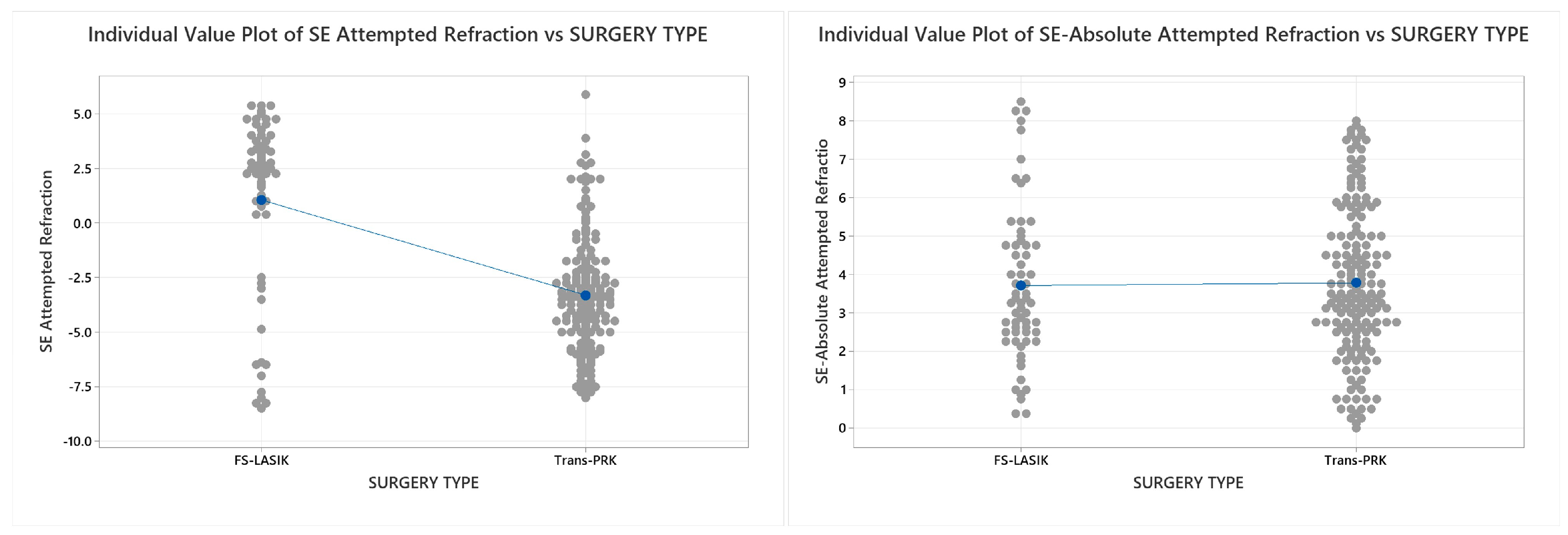Viewport: 1568px width, 535px height.
Task: Select the topmost FS-LASIK point in right plot
Action: 1021,102
